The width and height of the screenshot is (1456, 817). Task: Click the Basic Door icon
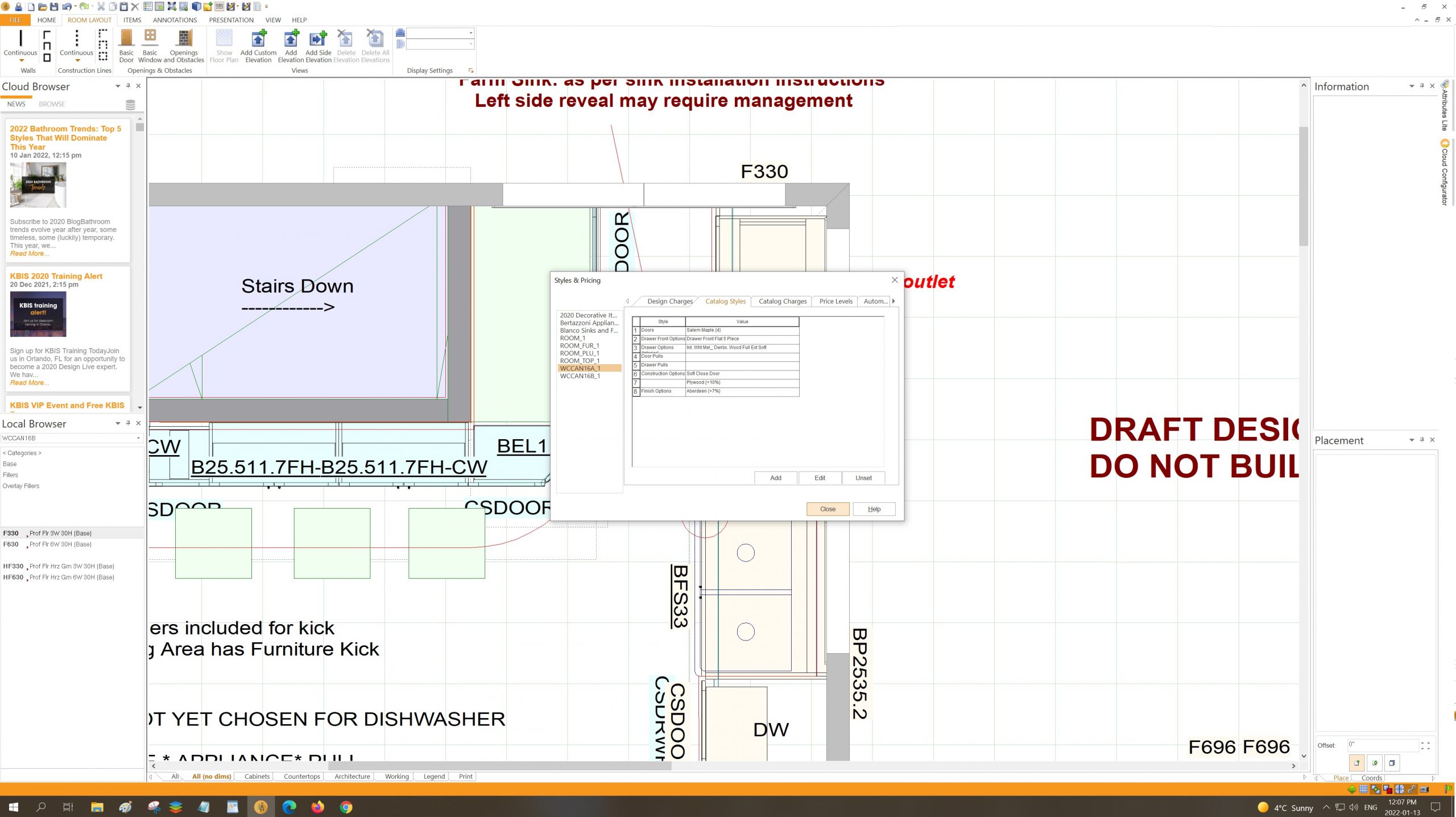pos(126,39)
